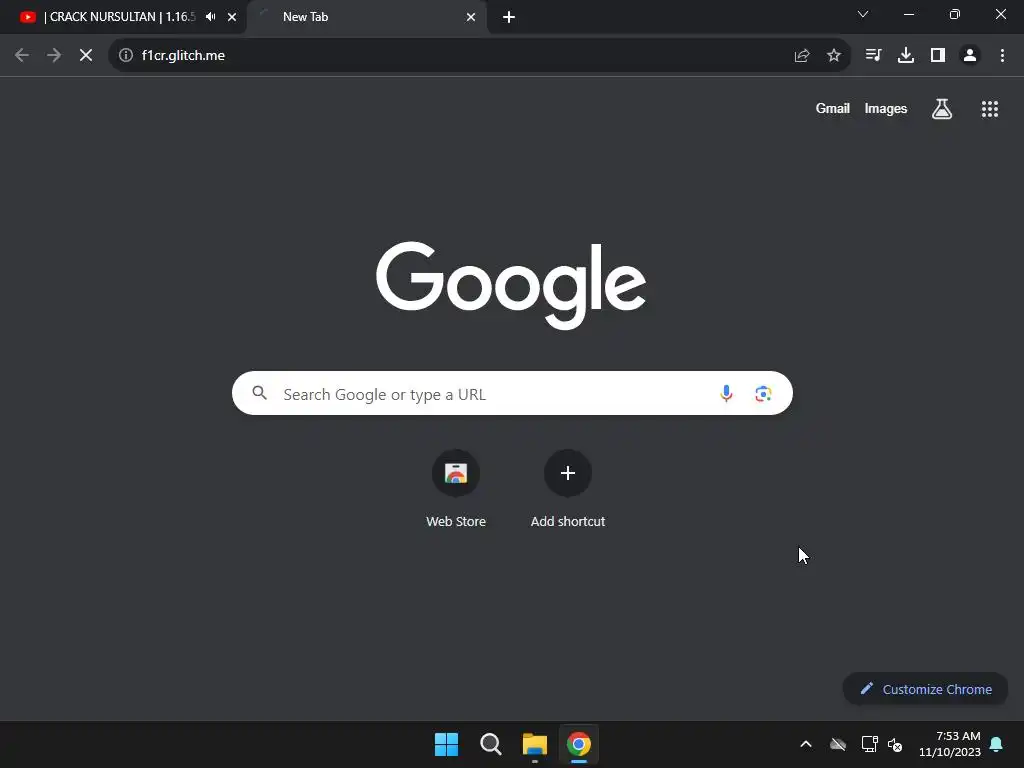The width and height of the screenshot is (1024, 768).
Task: Open Chrome downloads icon
Action: tap(906, 56)
